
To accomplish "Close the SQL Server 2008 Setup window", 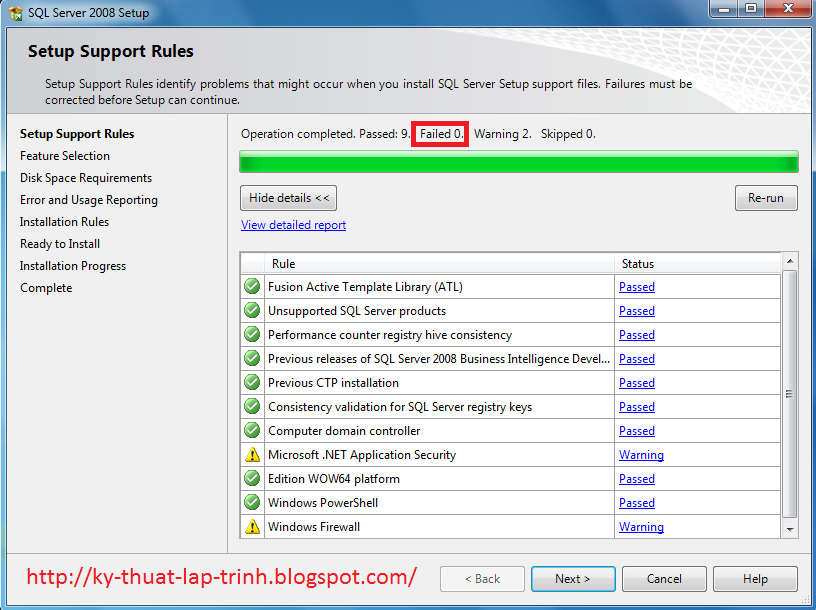I will click(x=788, y=9).
